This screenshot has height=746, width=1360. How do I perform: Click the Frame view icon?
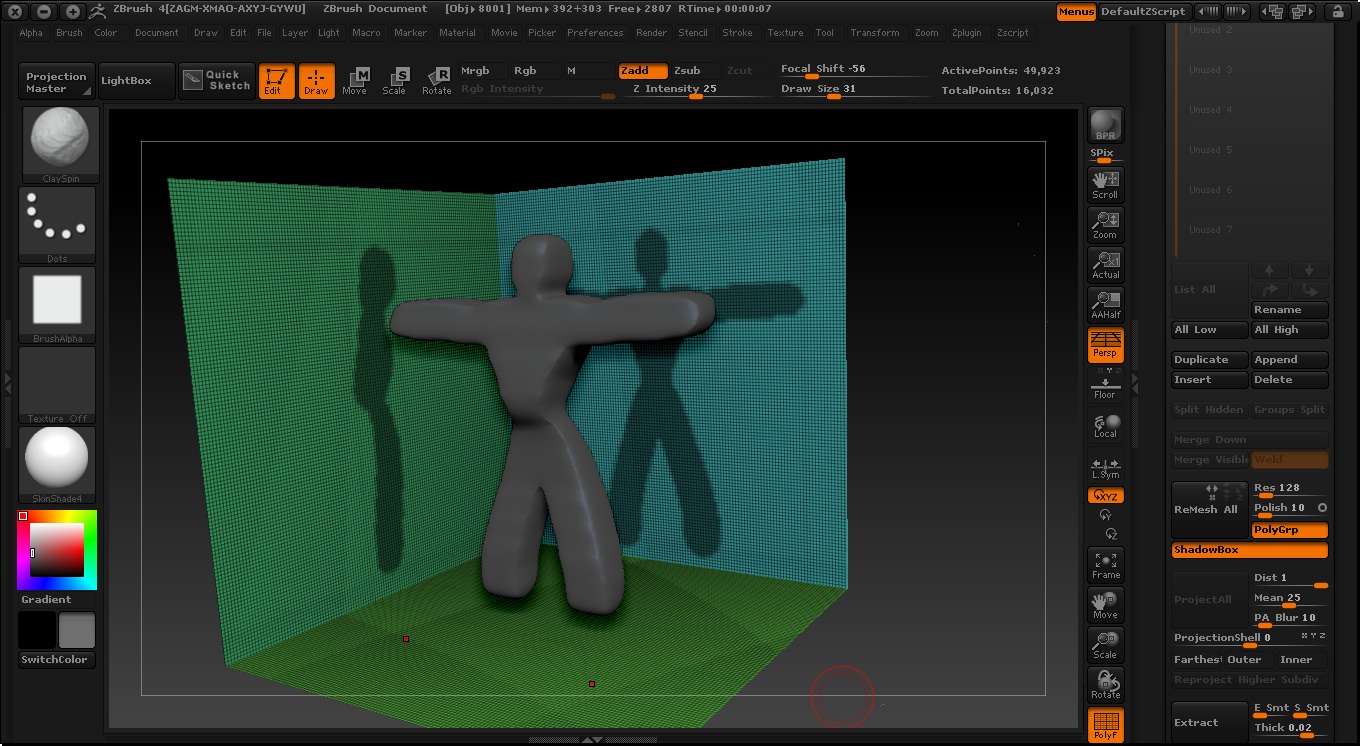click(1105, 565)
